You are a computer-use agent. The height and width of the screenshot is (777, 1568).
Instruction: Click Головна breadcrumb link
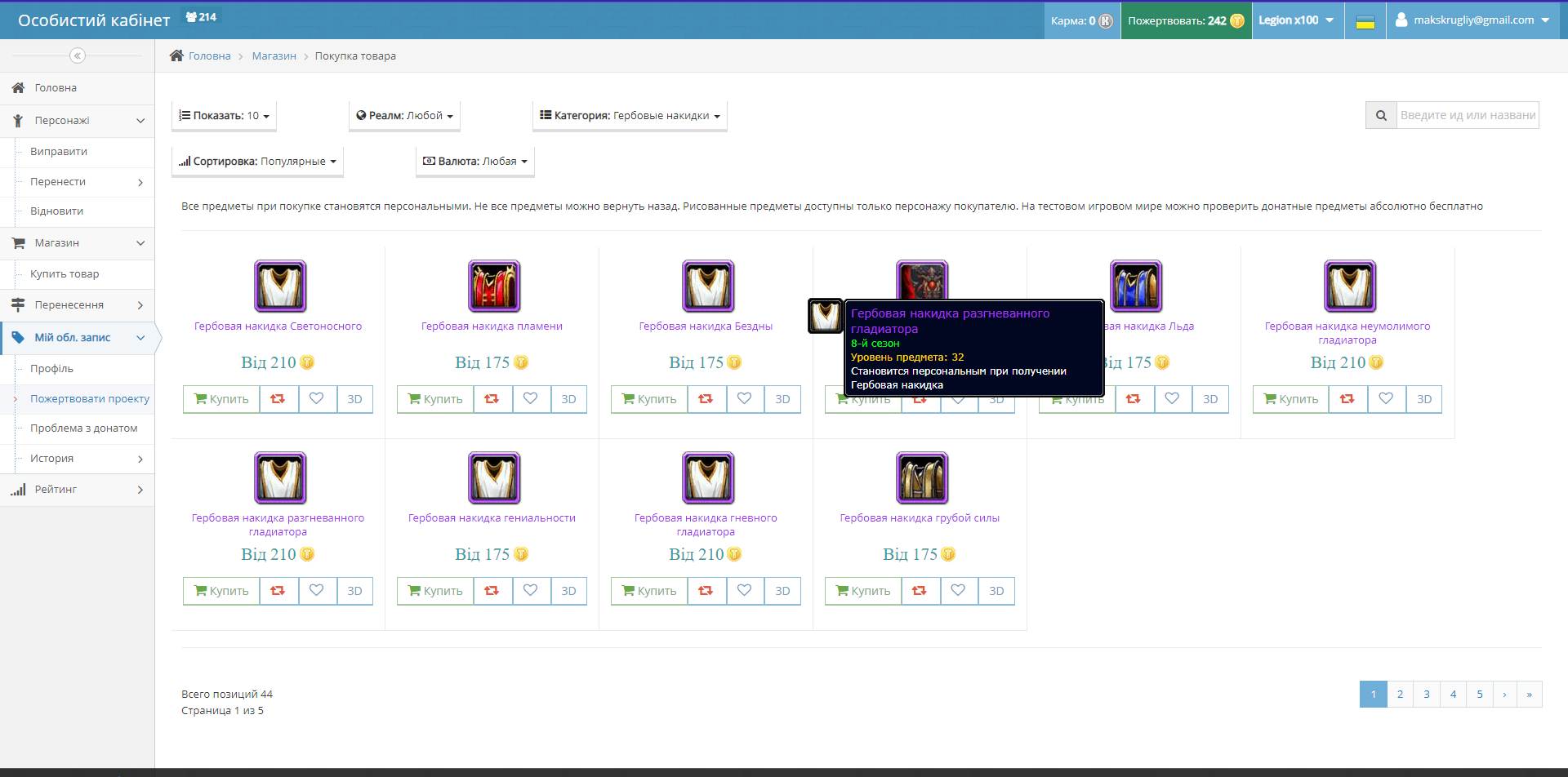pyautogui.click(x=210, y=56)
